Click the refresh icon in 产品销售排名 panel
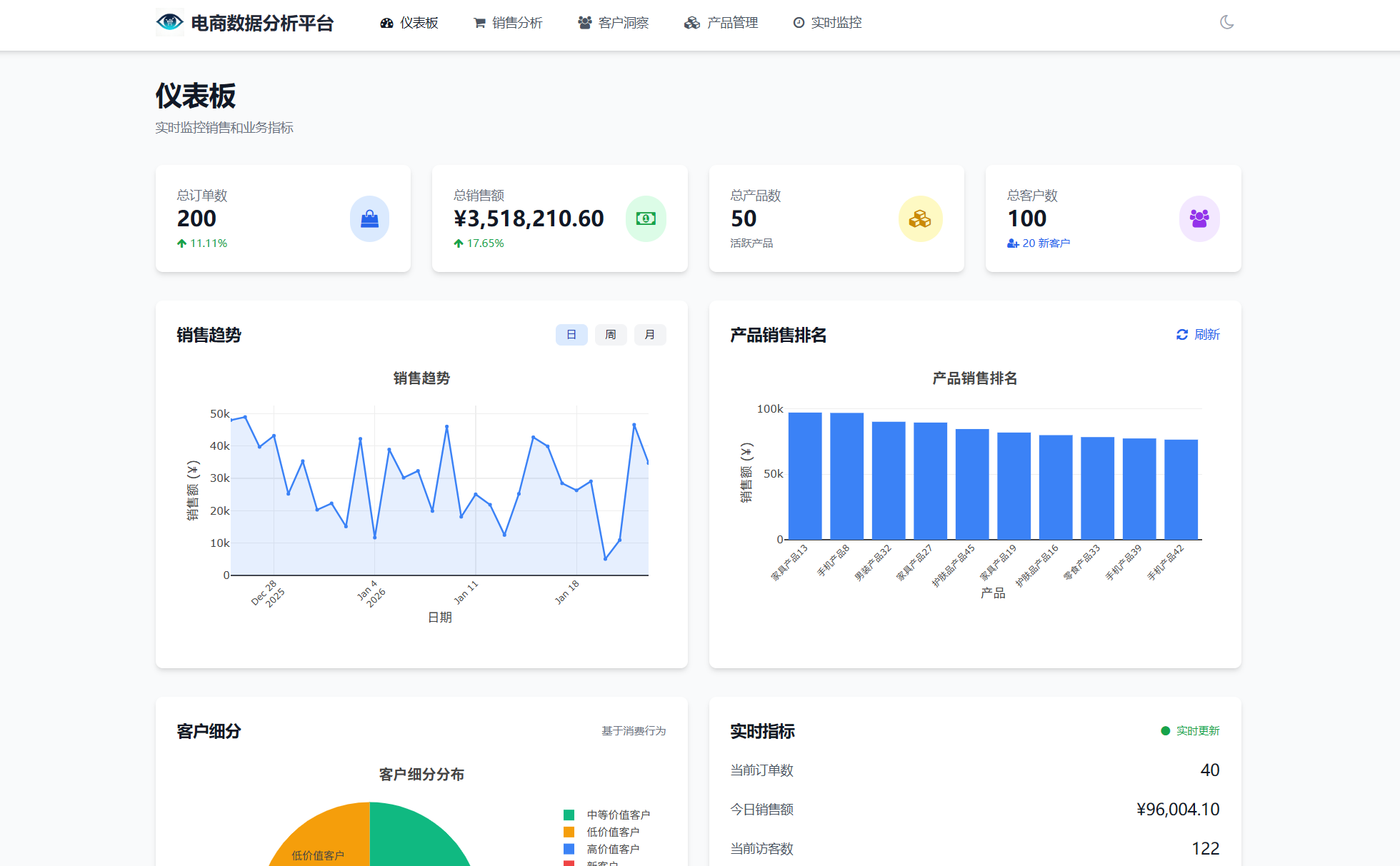The width and height of the screenshot is (1400, 866). pos(1182,334)
